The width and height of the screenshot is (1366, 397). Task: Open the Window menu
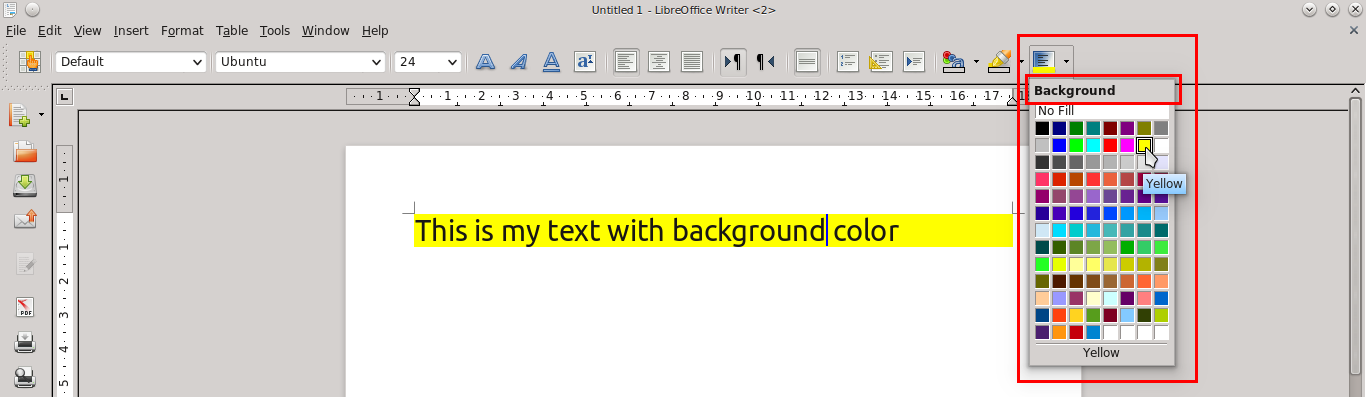pos(326,31)
